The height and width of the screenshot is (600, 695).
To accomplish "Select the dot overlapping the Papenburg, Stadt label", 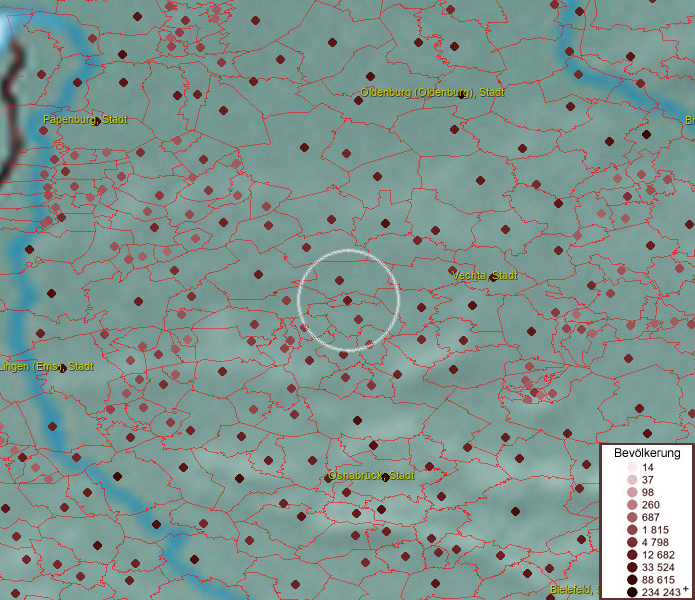I will click(x=97, y=121).
